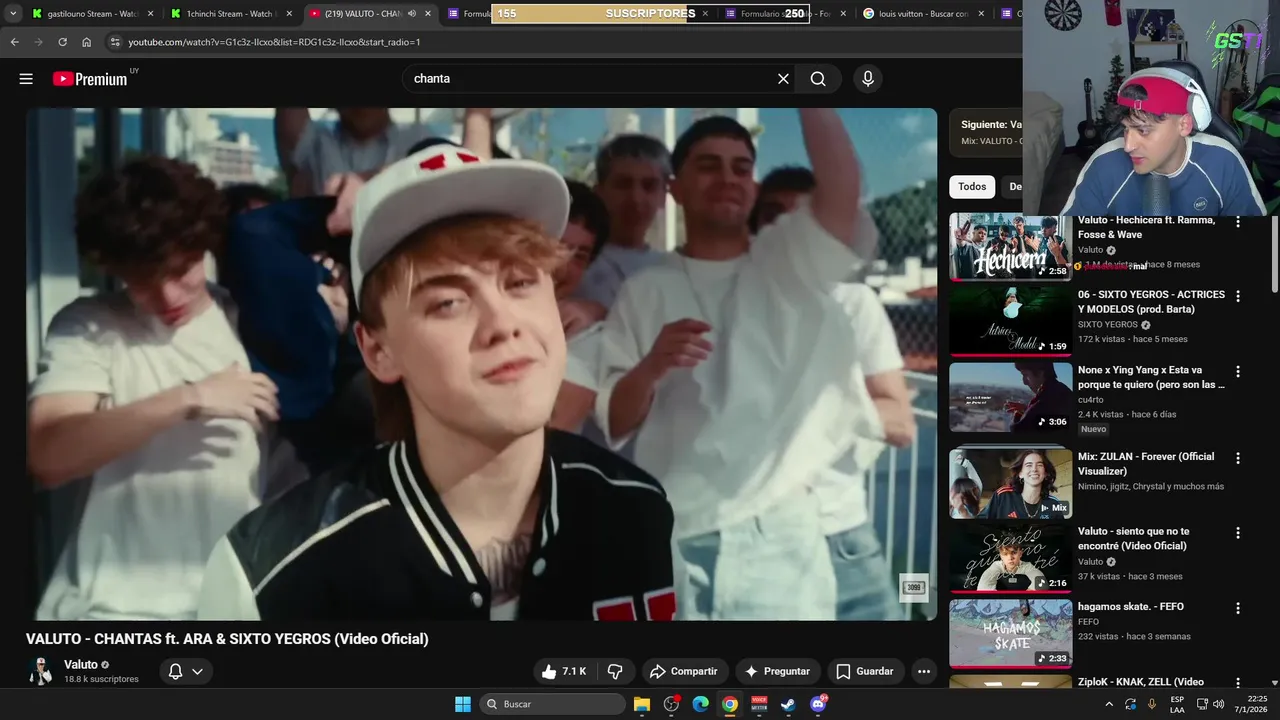Go back in browser history
Screen dimensions: 1280x720
pyautogui.click(x=14, y=42)
